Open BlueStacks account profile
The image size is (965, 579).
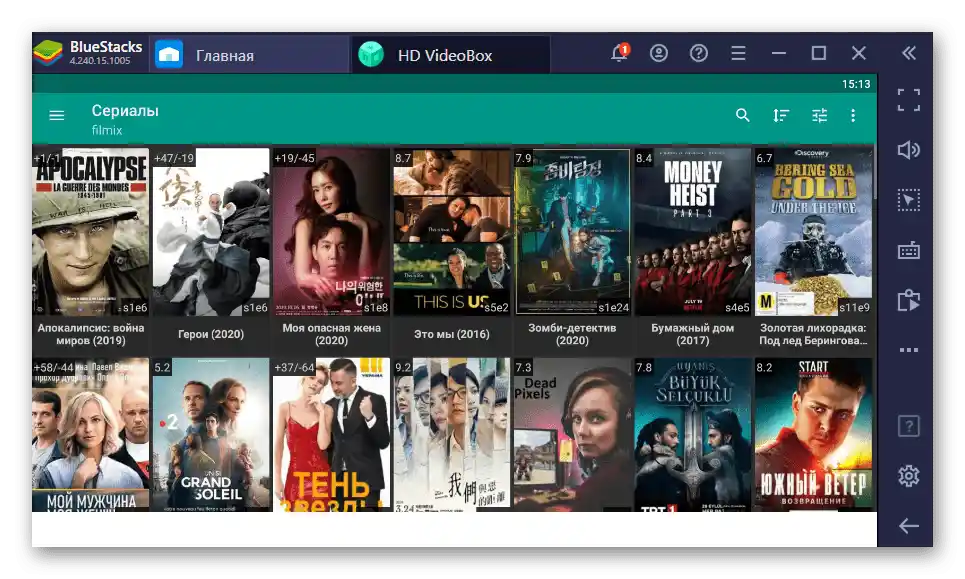coord(659,53)
